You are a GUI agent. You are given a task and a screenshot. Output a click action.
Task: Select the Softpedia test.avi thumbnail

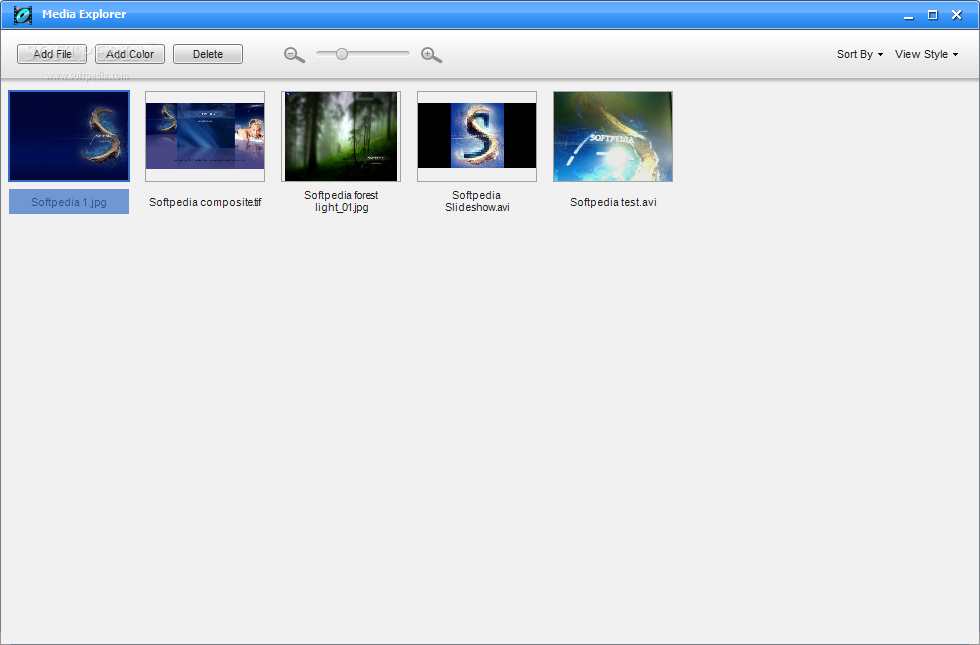(x=613, y=136)
